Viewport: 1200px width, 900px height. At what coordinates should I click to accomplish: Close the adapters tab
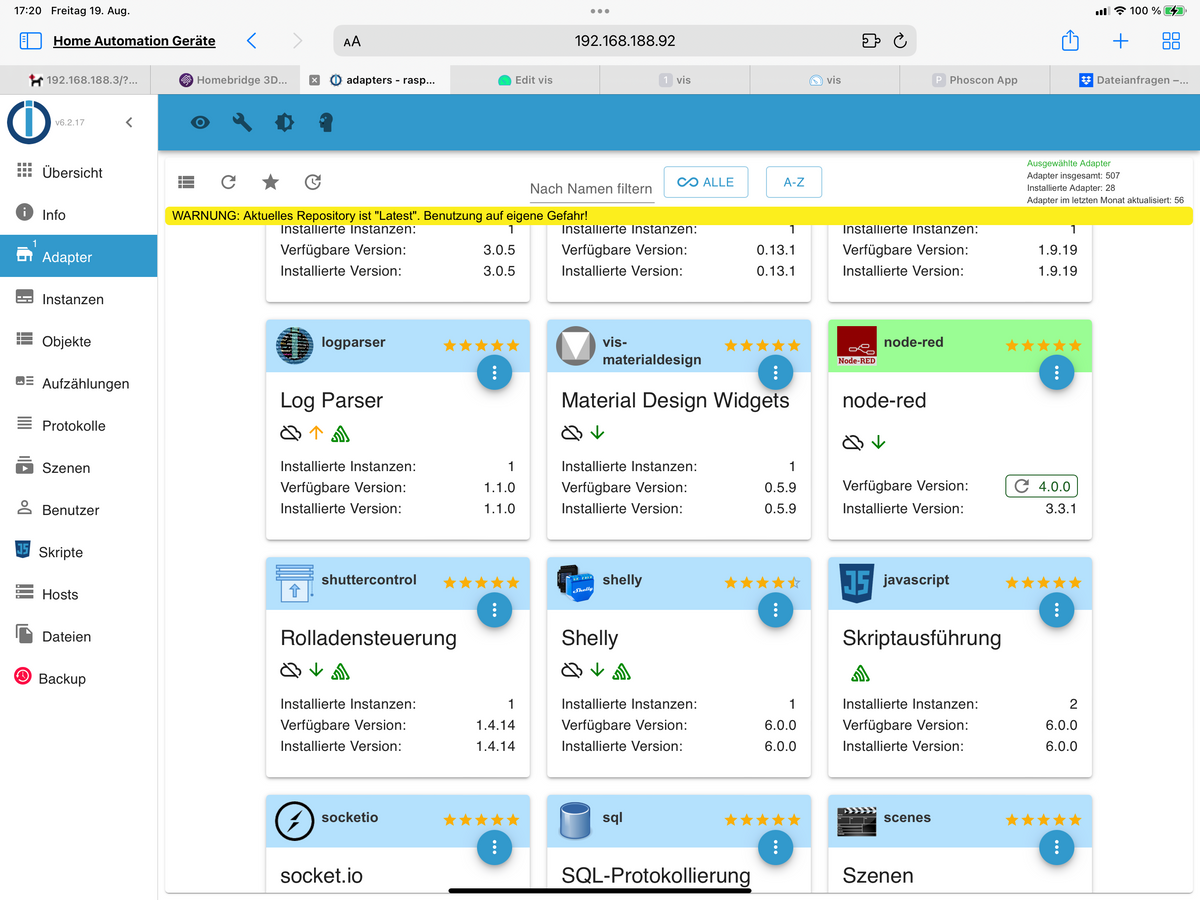click(x=314, y=80)
